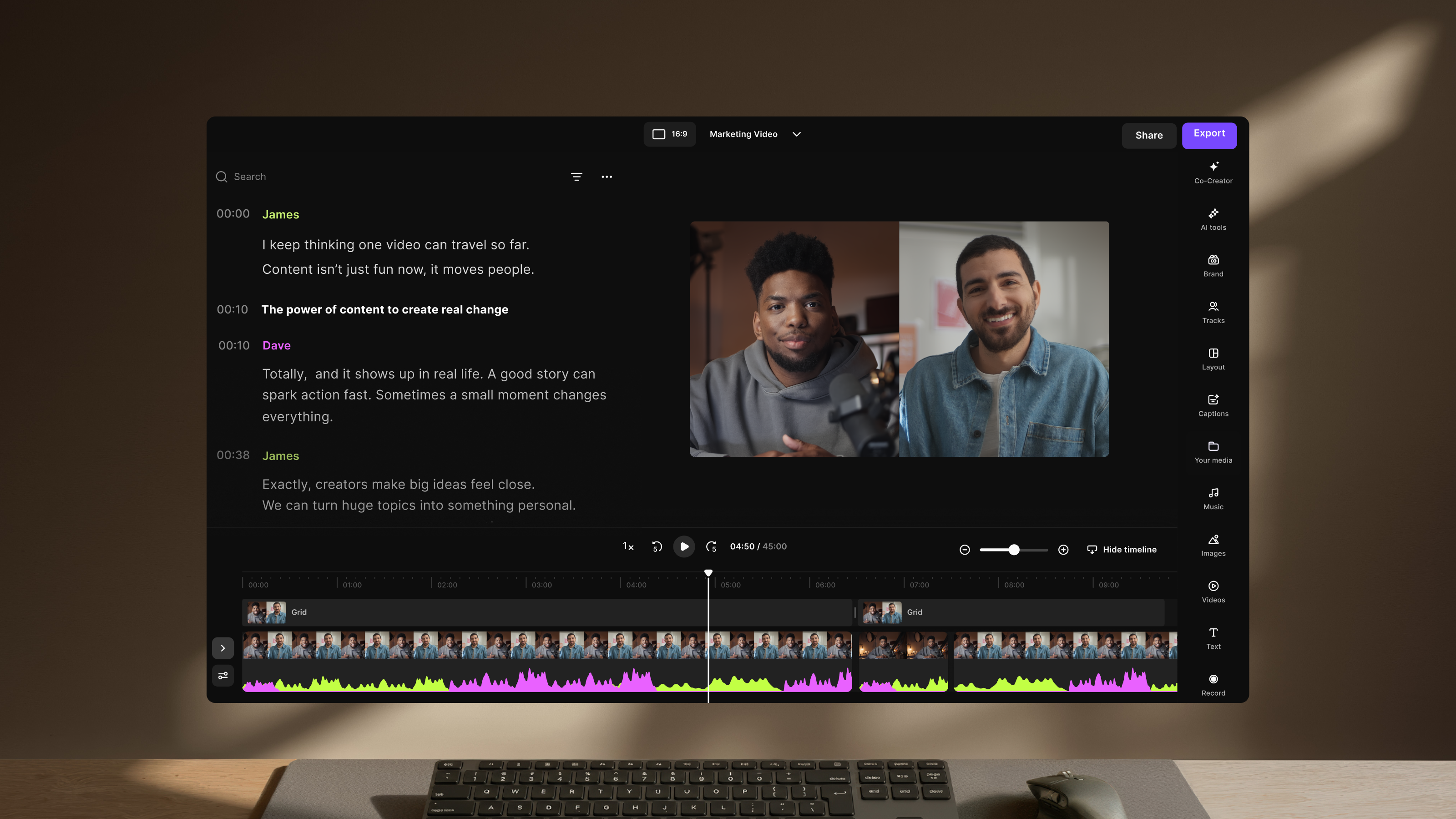Open the Videos panel
Viewport: 1456px width, 819px height.
[1213, 592]
